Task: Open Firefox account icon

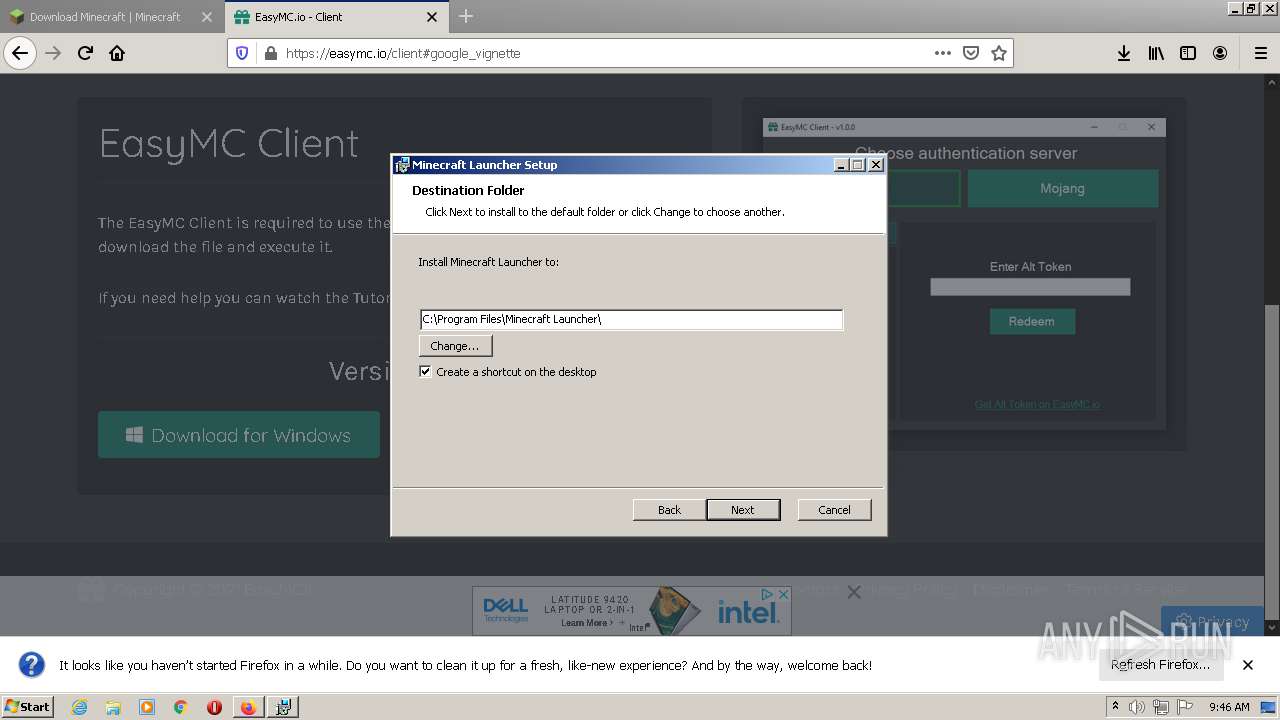Action: coord(1220,53)
